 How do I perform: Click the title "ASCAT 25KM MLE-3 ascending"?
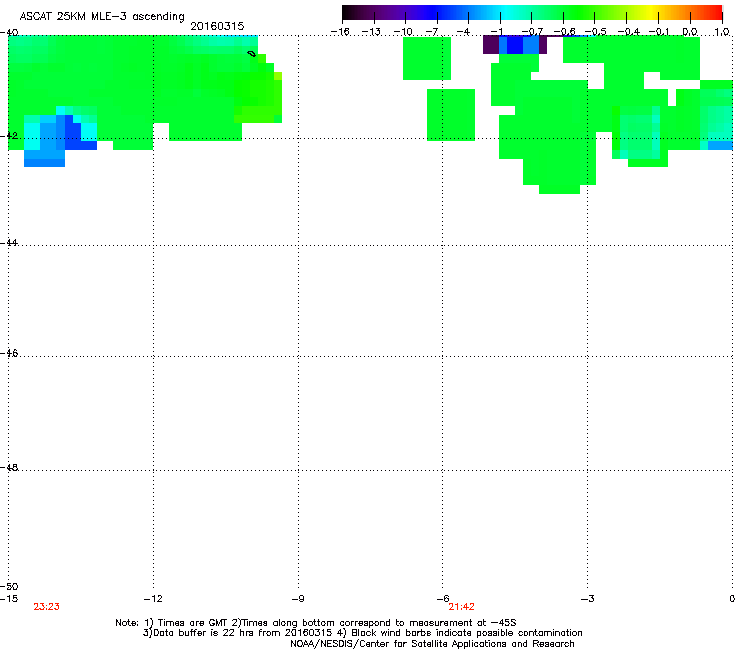(102, 17)
